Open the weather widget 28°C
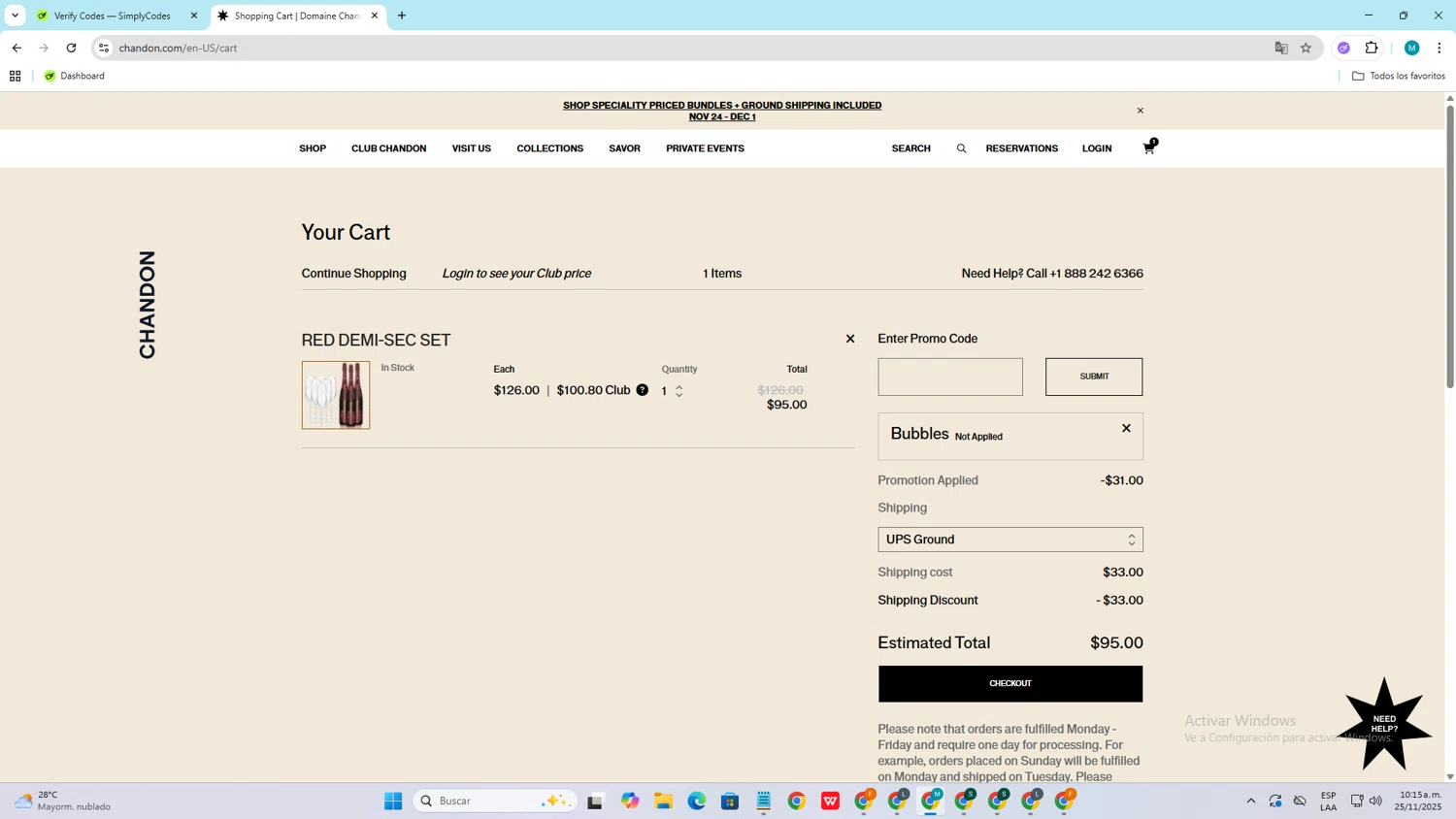1456x819 pixels. pyautogui.click(x=63, y=801)
